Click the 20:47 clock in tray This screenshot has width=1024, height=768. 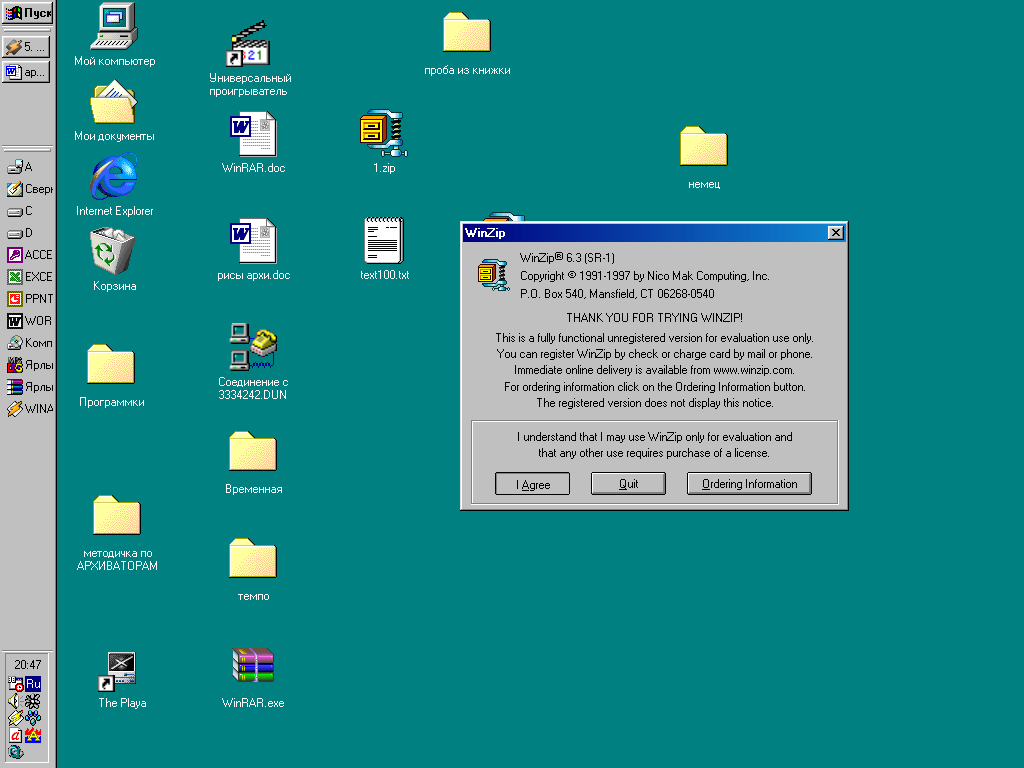[27, 665]
